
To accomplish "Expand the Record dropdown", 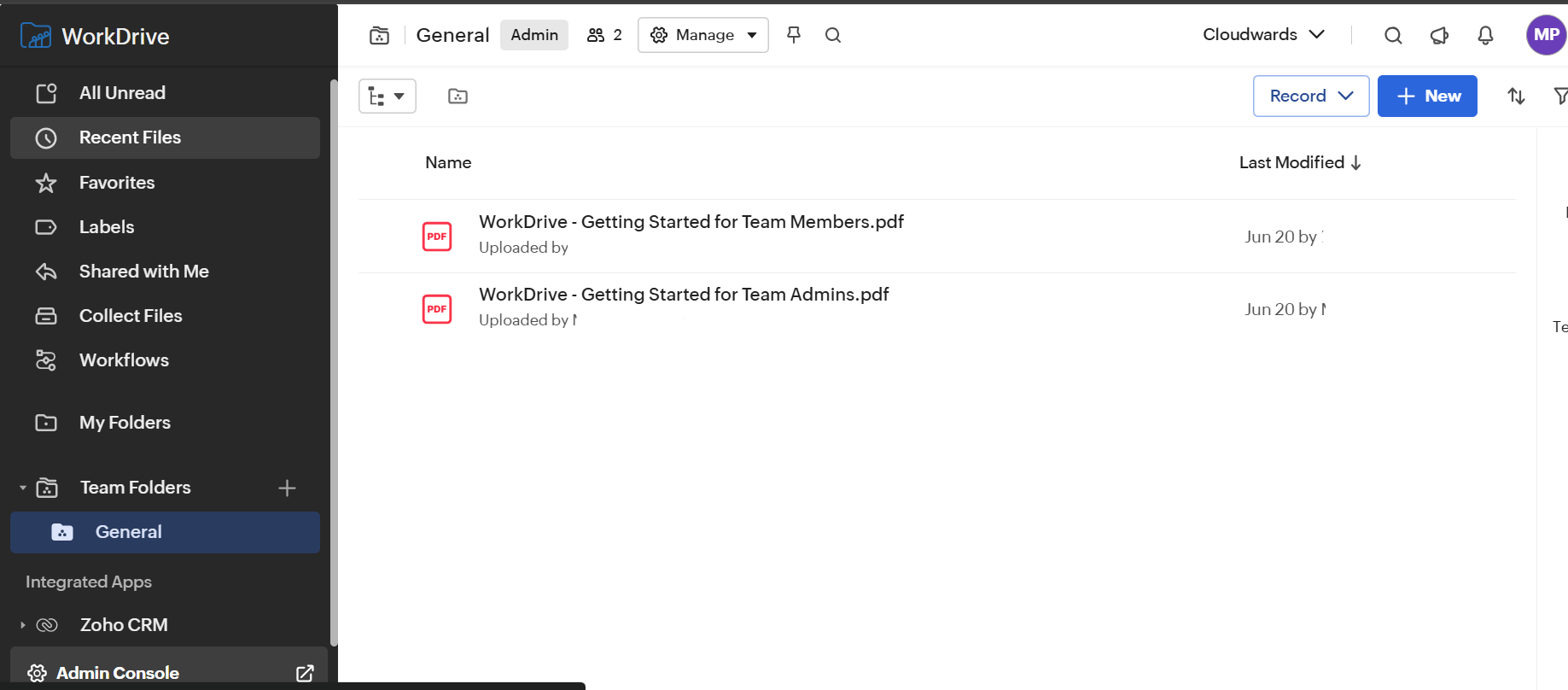I will tap(1310, 96).
